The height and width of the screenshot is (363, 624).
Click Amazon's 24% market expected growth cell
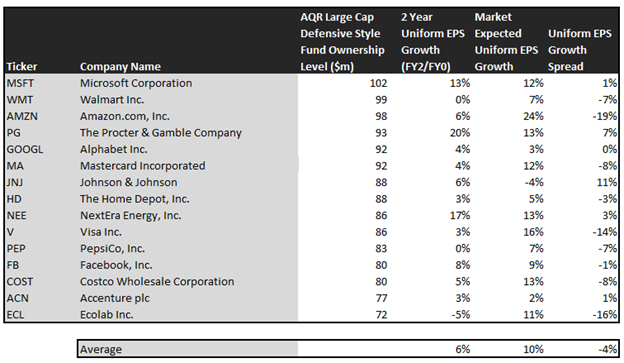pos(533,116)
